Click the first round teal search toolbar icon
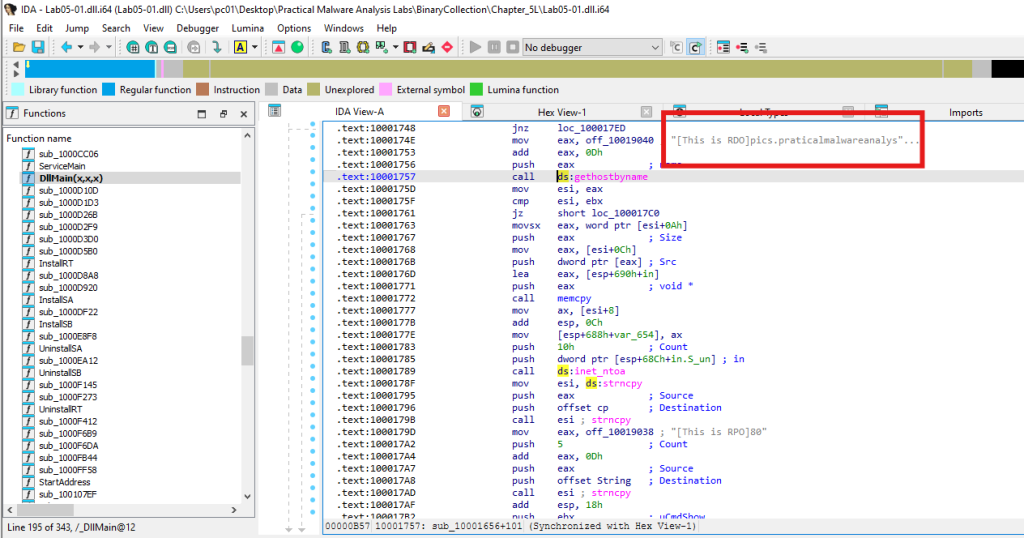1024x538 pixels. [133, 48]
